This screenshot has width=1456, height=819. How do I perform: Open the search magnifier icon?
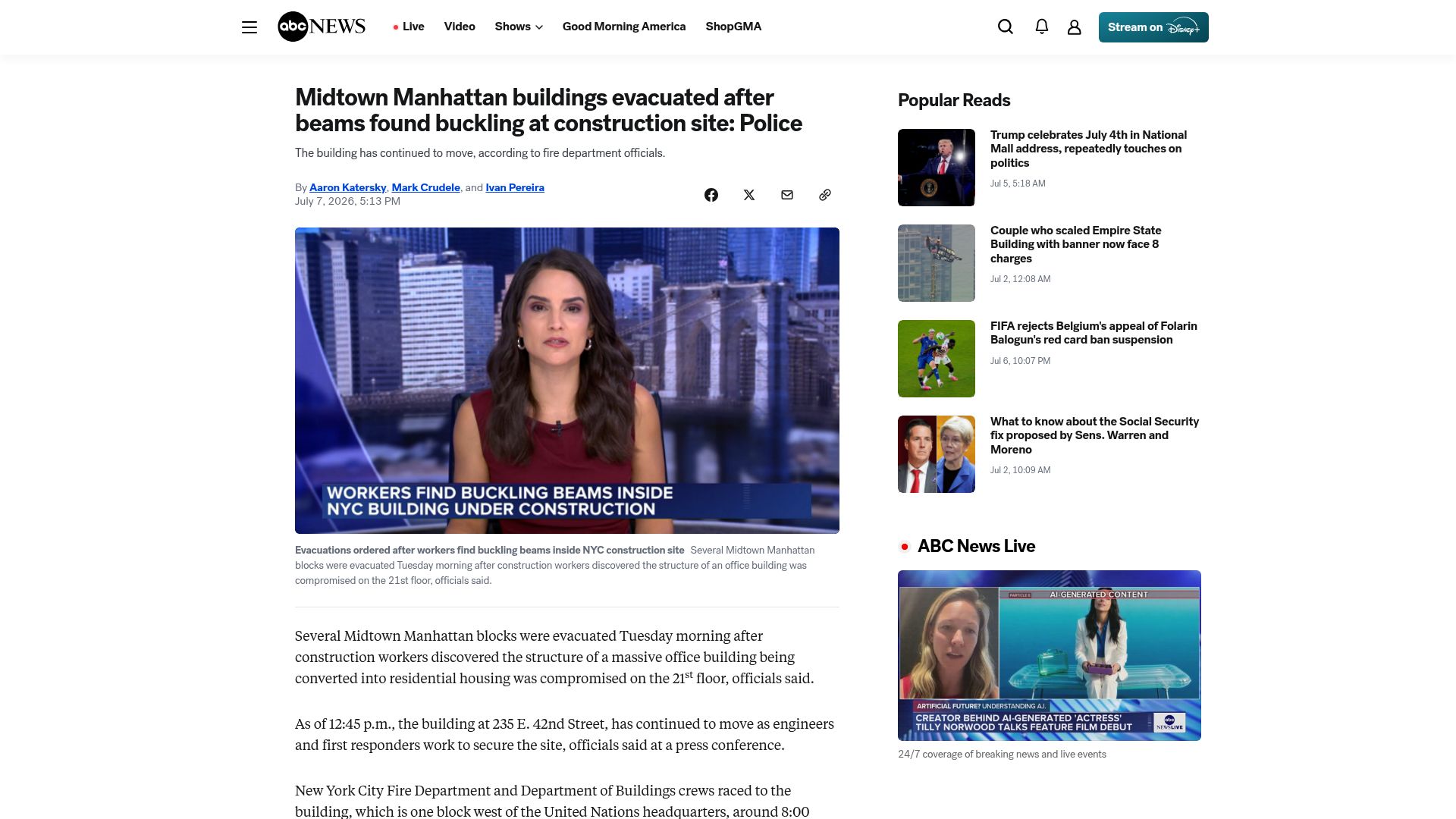pyautogui.click(x=1006, y=27)
